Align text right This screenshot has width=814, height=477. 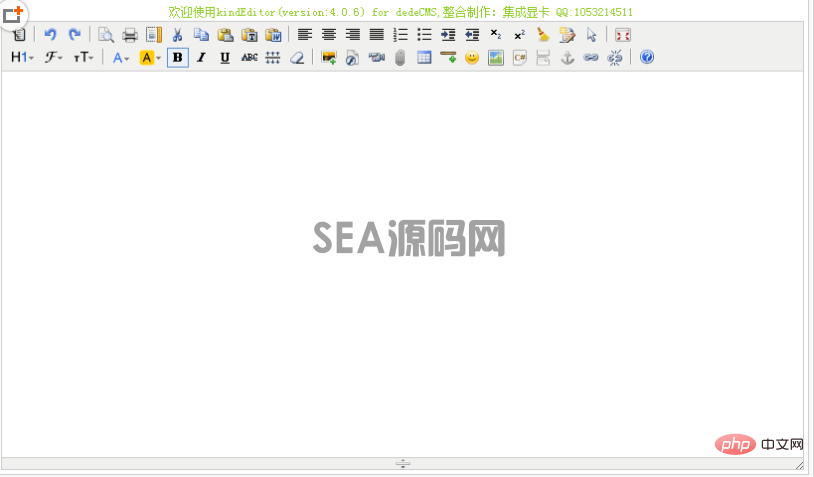(352, 35)
